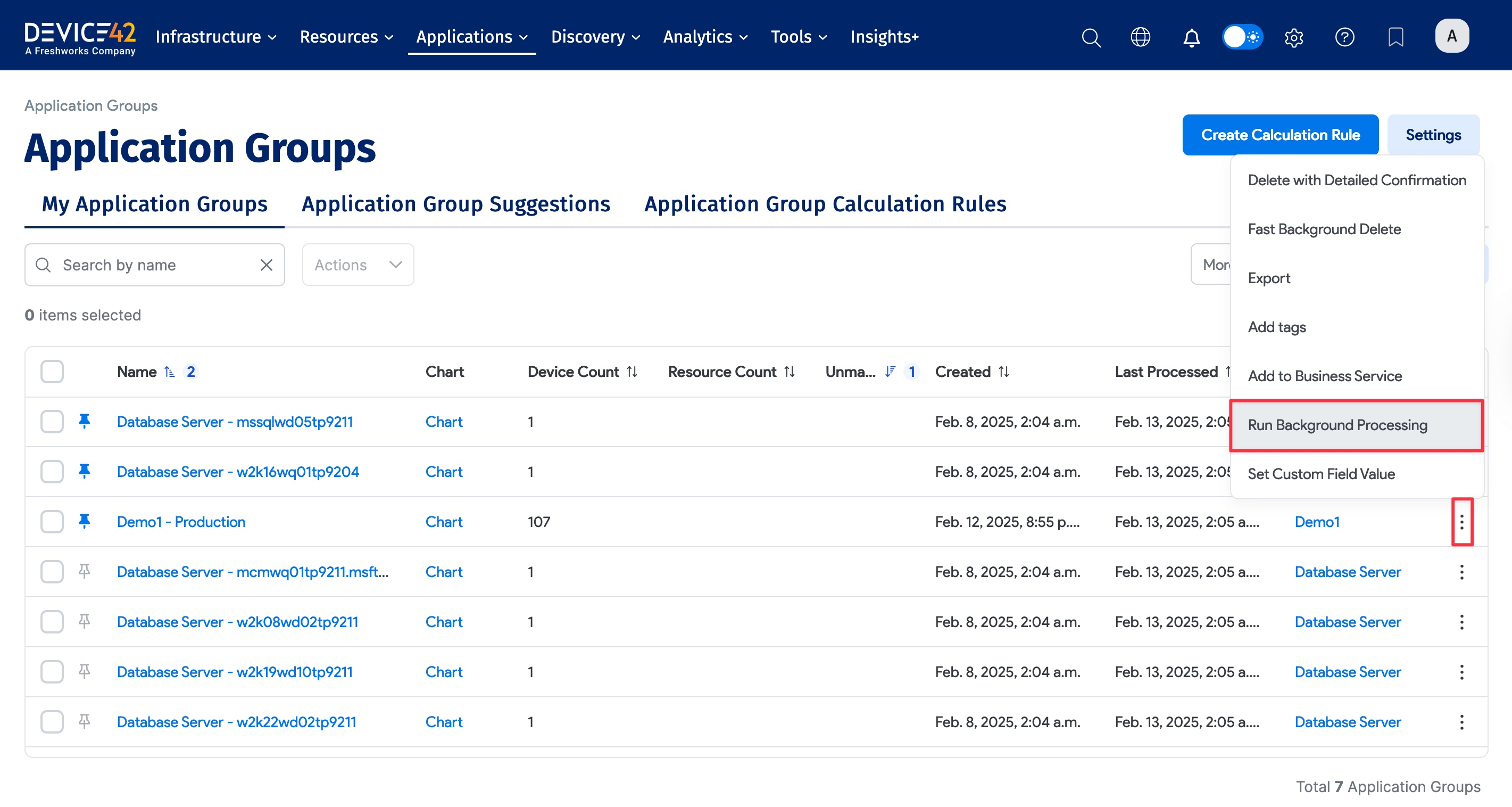Open the settings gear icon in header

click(x=1294, y=37)
